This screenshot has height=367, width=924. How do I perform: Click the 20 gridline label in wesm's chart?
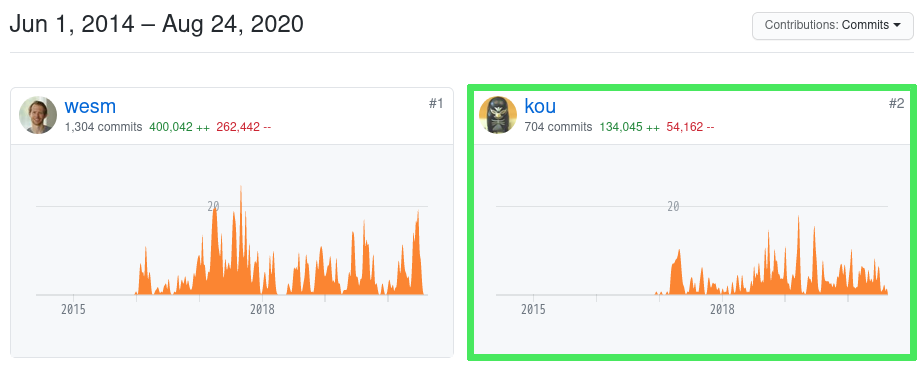pos(213,206)
